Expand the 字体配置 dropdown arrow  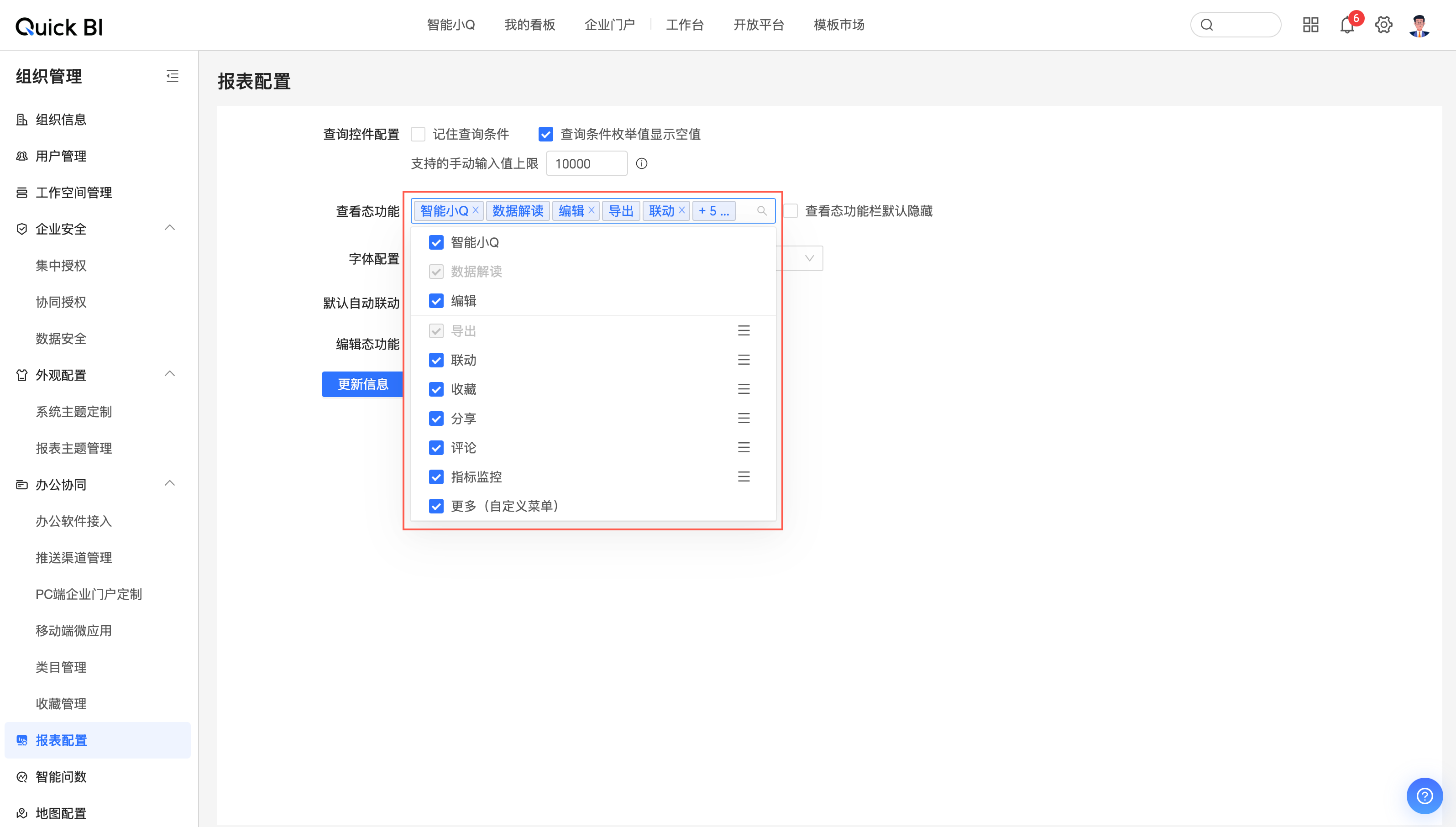(809, 258)
